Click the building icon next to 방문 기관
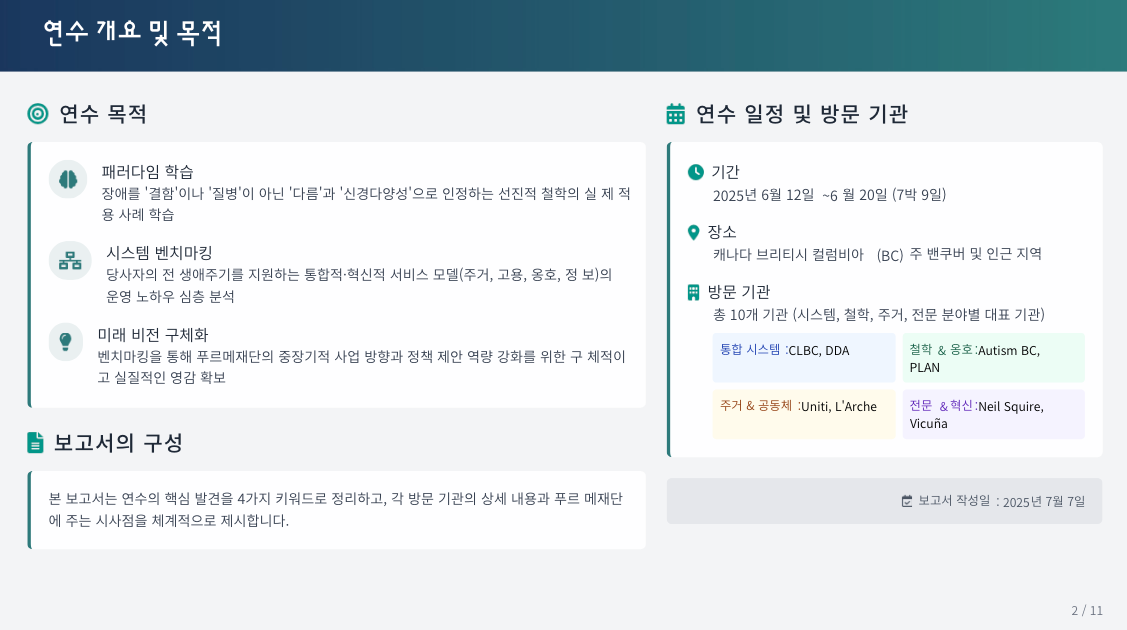 click(694, 292)
